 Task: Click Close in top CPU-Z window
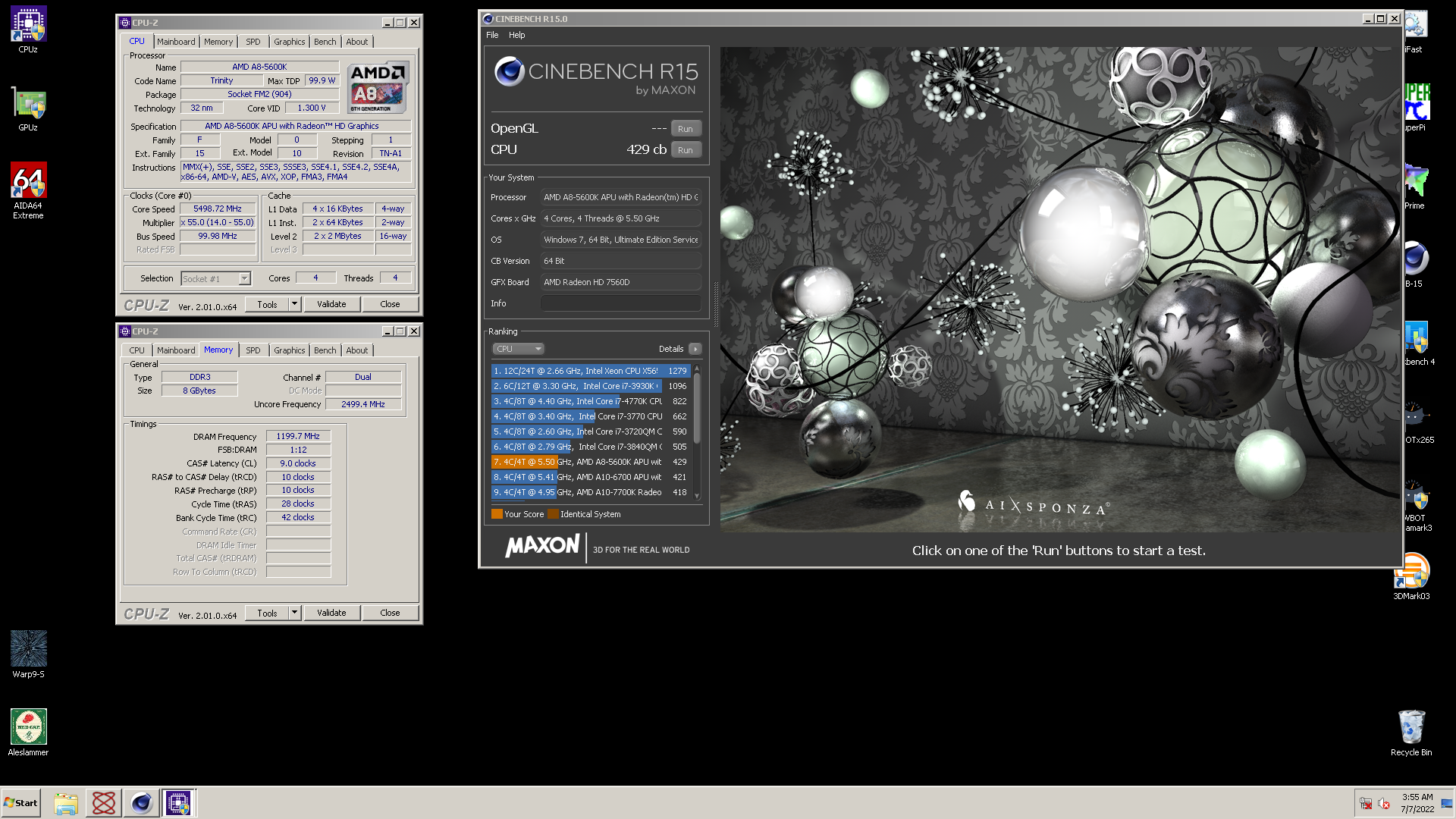pyautogui.click(x=390, y=304)
